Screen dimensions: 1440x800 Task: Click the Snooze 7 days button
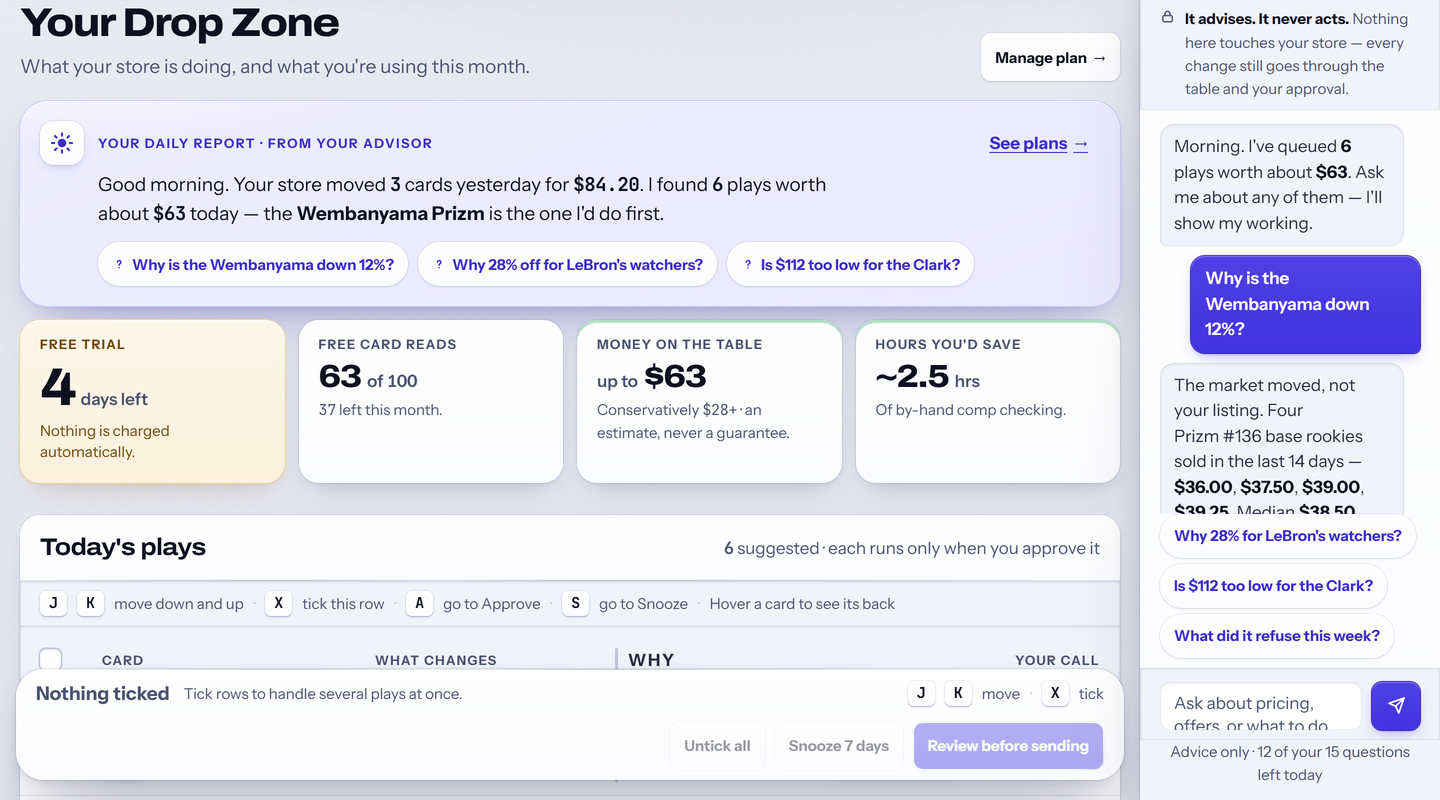click(x=839, y=746)
